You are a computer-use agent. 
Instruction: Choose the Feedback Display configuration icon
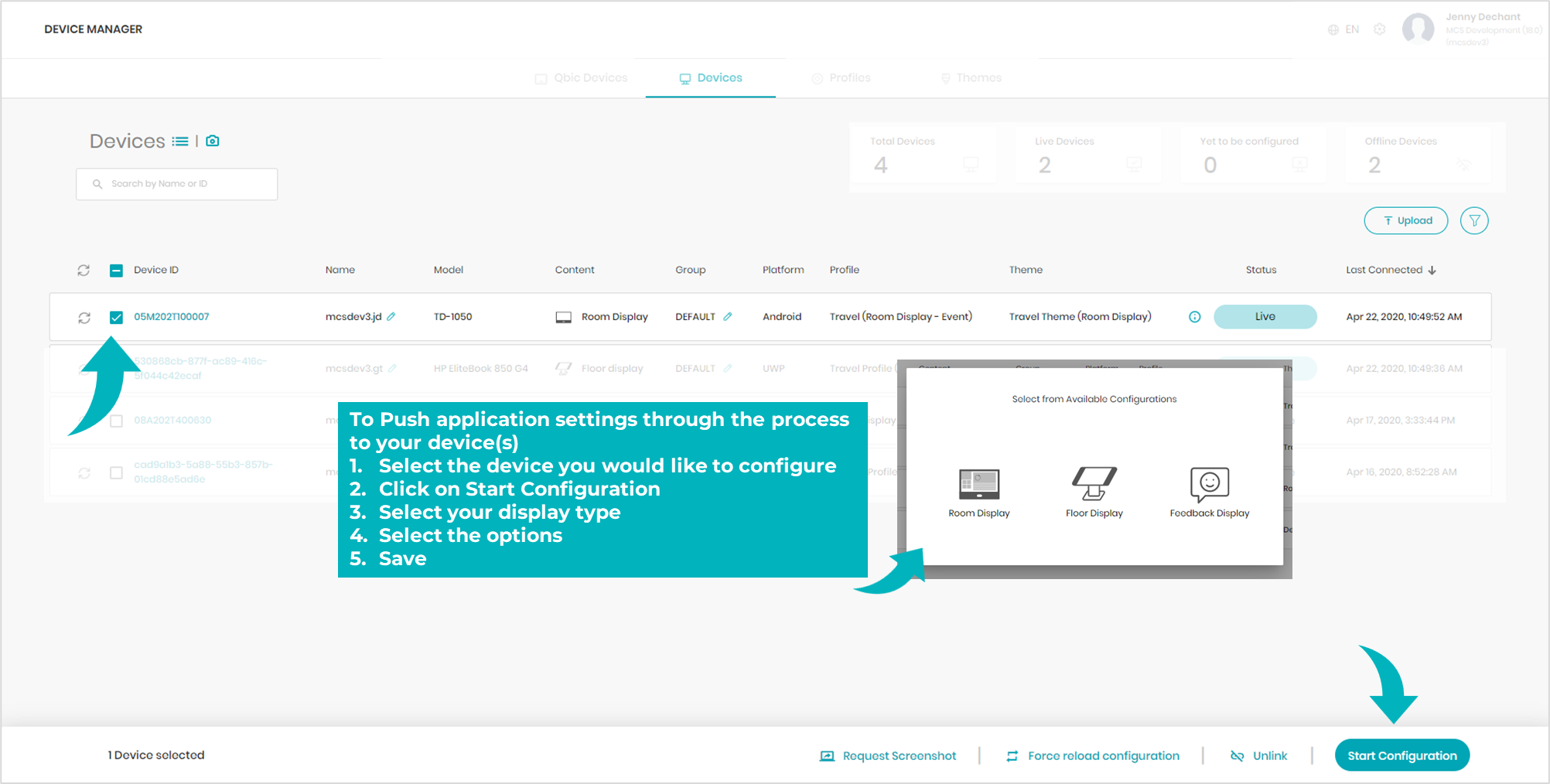click(1210, 484)
